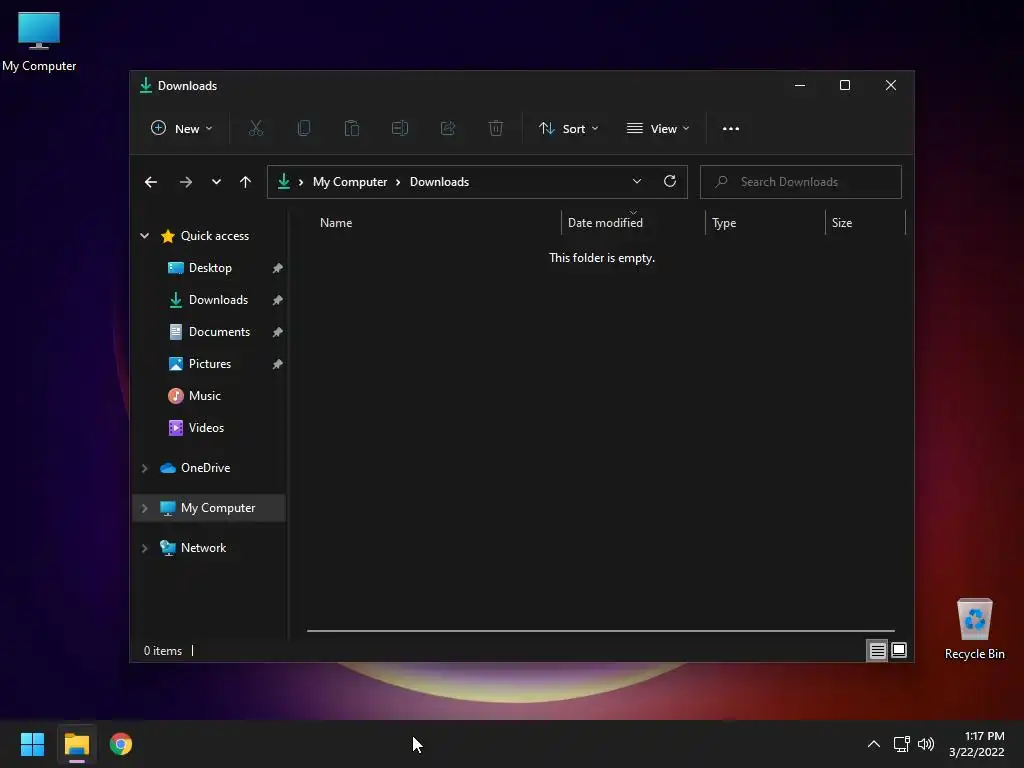Click the '0 items' status text
The height and width of the screenshot is (768, 1024).
(x=163, y=651)
